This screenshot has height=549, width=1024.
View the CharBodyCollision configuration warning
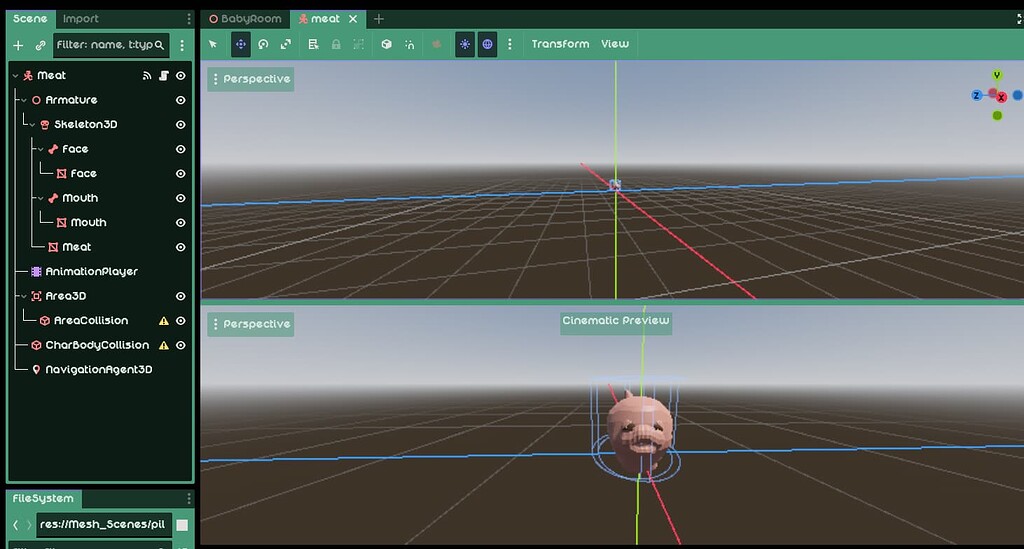pyautogui.click(x=164, y=345)
